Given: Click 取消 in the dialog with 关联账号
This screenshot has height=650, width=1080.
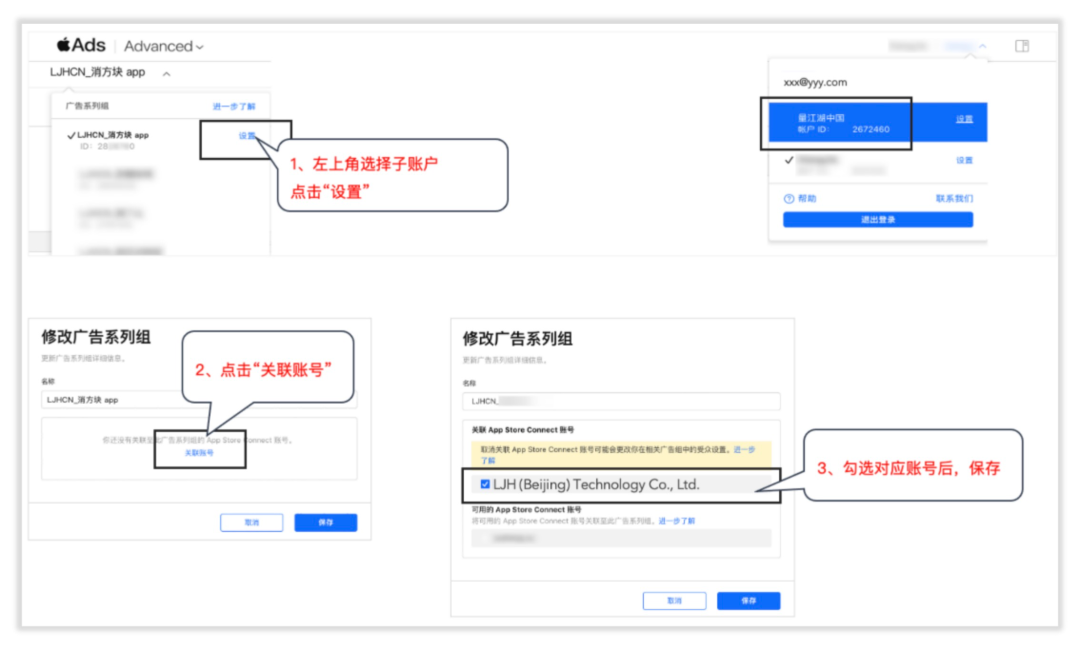Looking at the screenshot, I should pyautogui.click(x=251, y=523).
